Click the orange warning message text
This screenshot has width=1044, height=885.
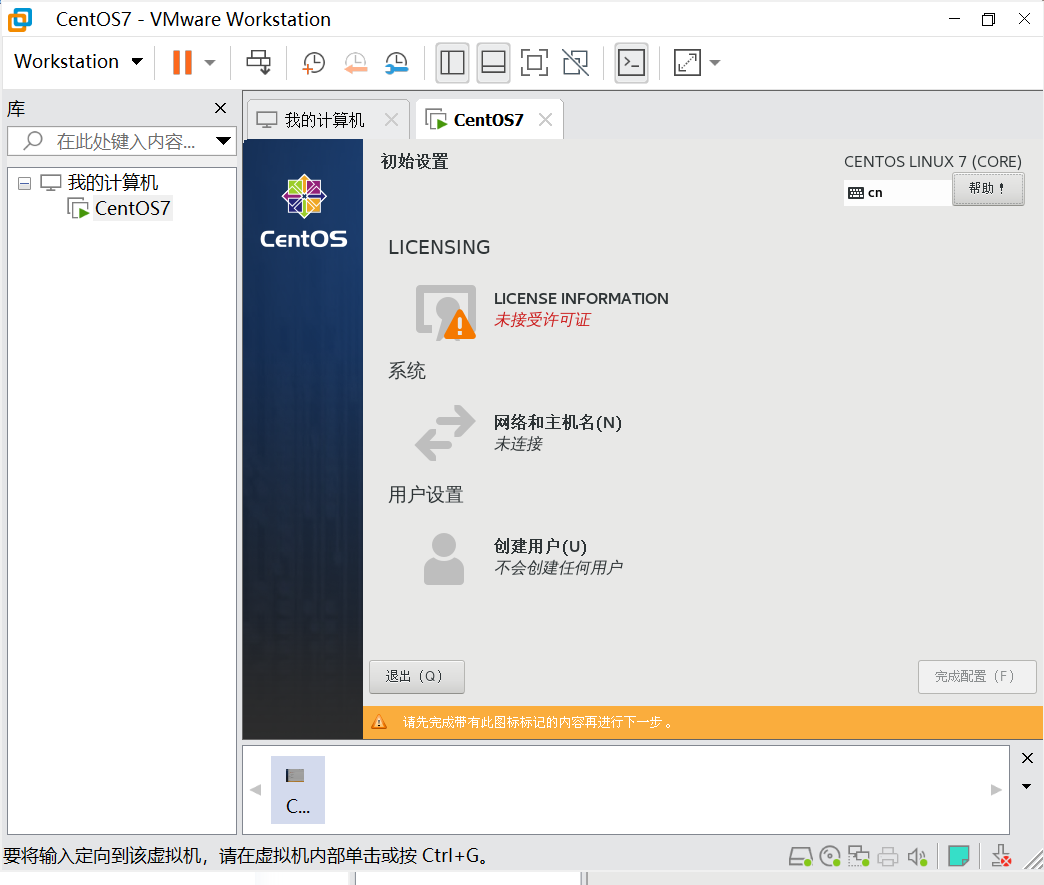click(x=538, y=722)
